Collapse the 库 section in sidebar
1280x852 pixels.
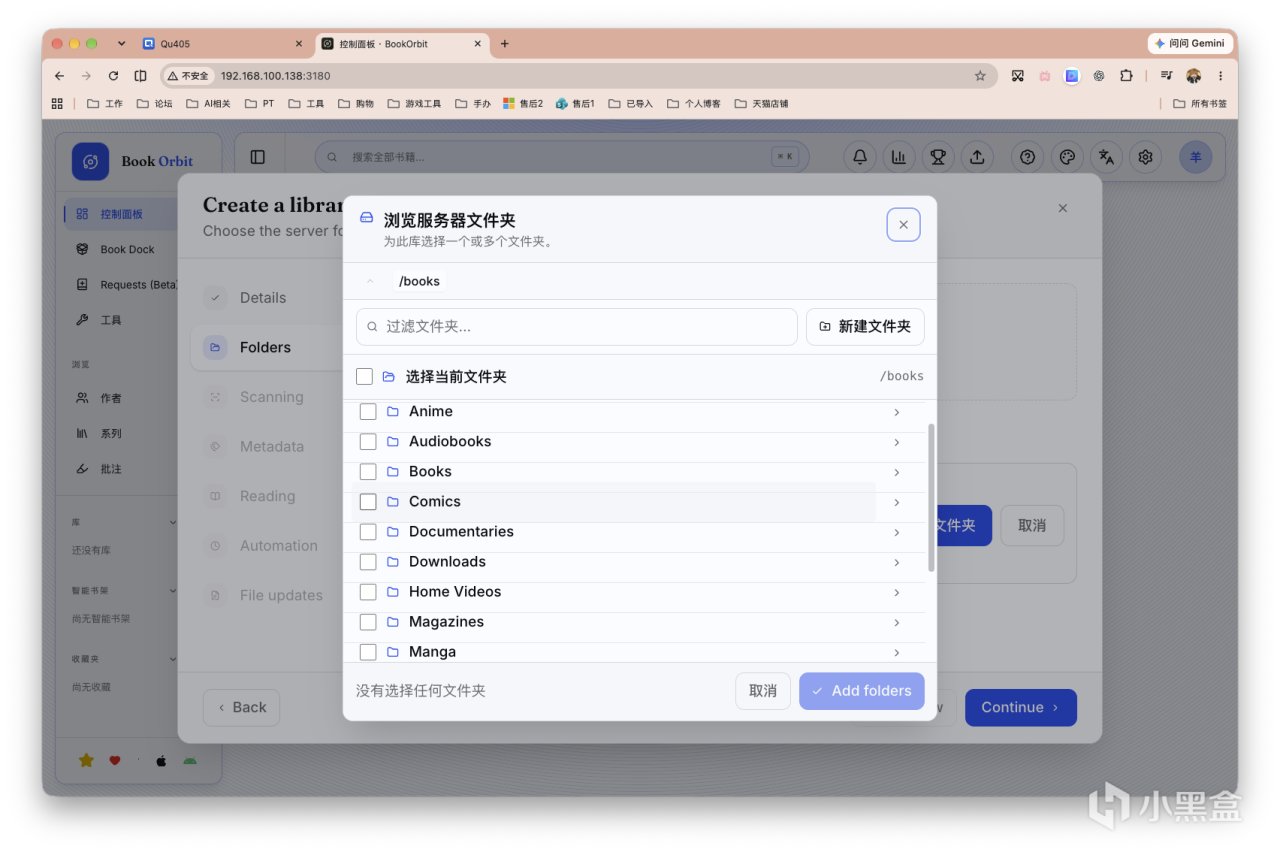(x=172, y=522)
